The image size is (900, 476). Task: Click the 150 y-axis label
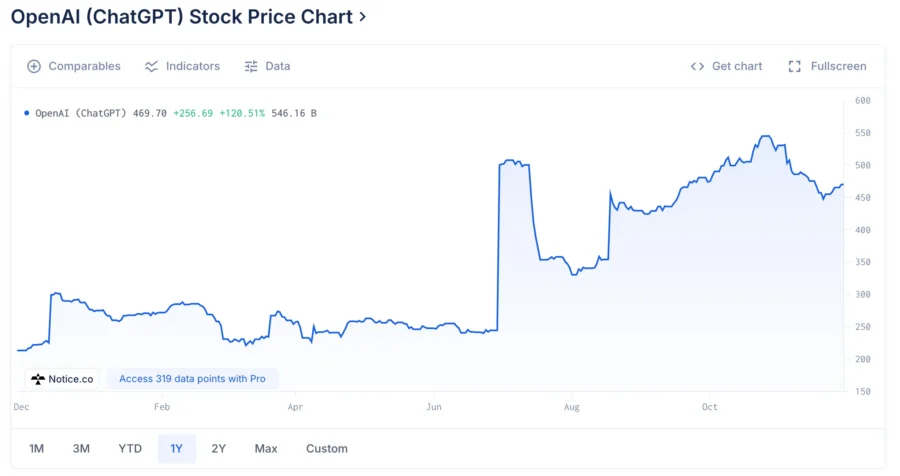click(x=863, y=392)
